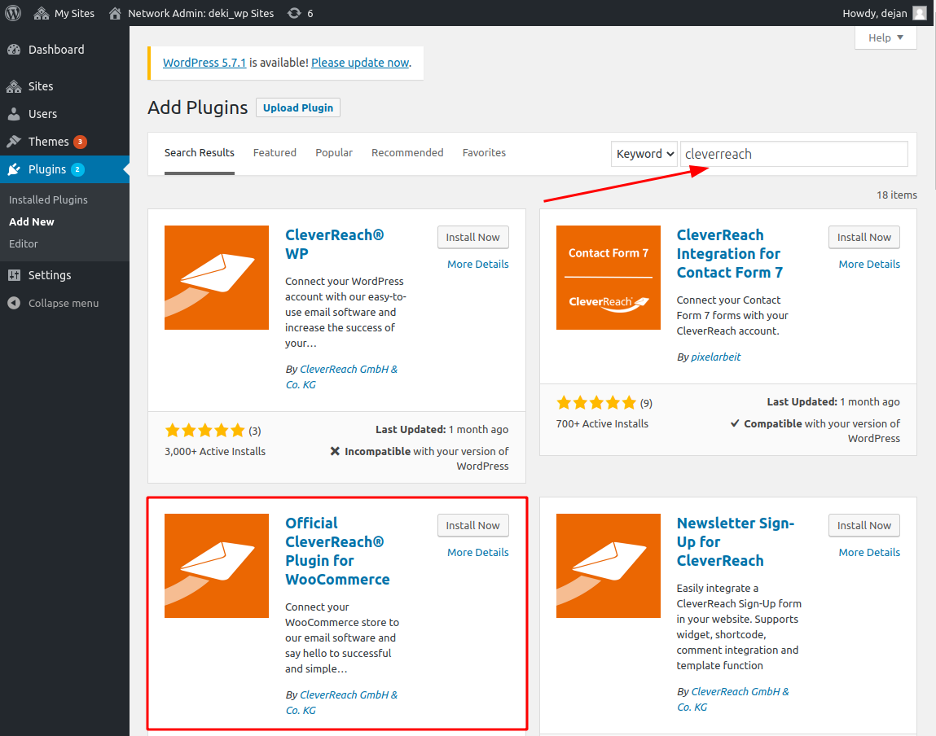This screenshot has height=736, width=936.
Task: Open Themes menu with brush icon
Action: click(47, 141)
